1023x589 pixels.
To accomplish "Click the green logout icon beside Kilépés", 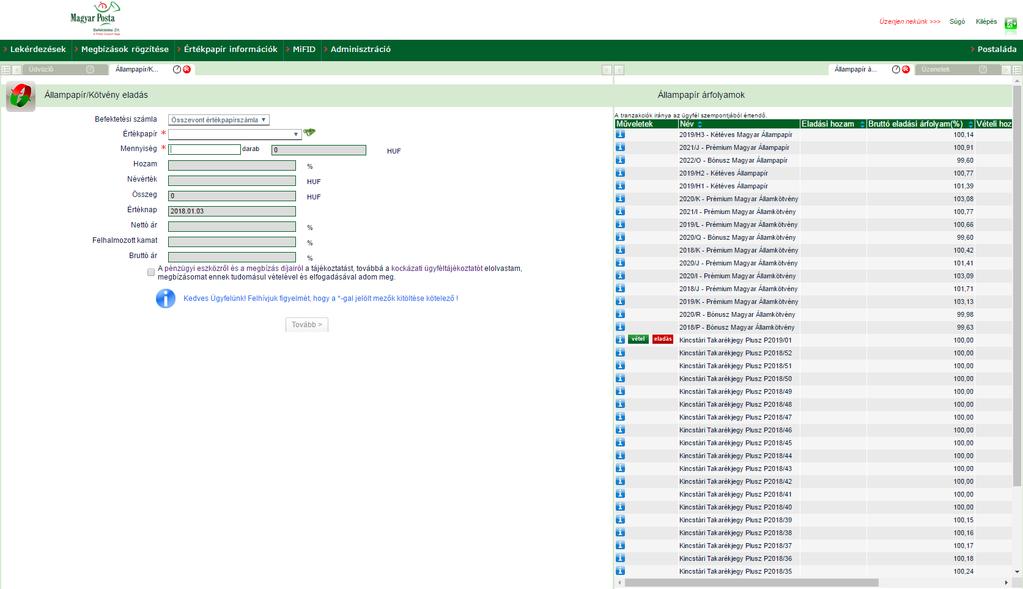I will [x=1011, y=24].
